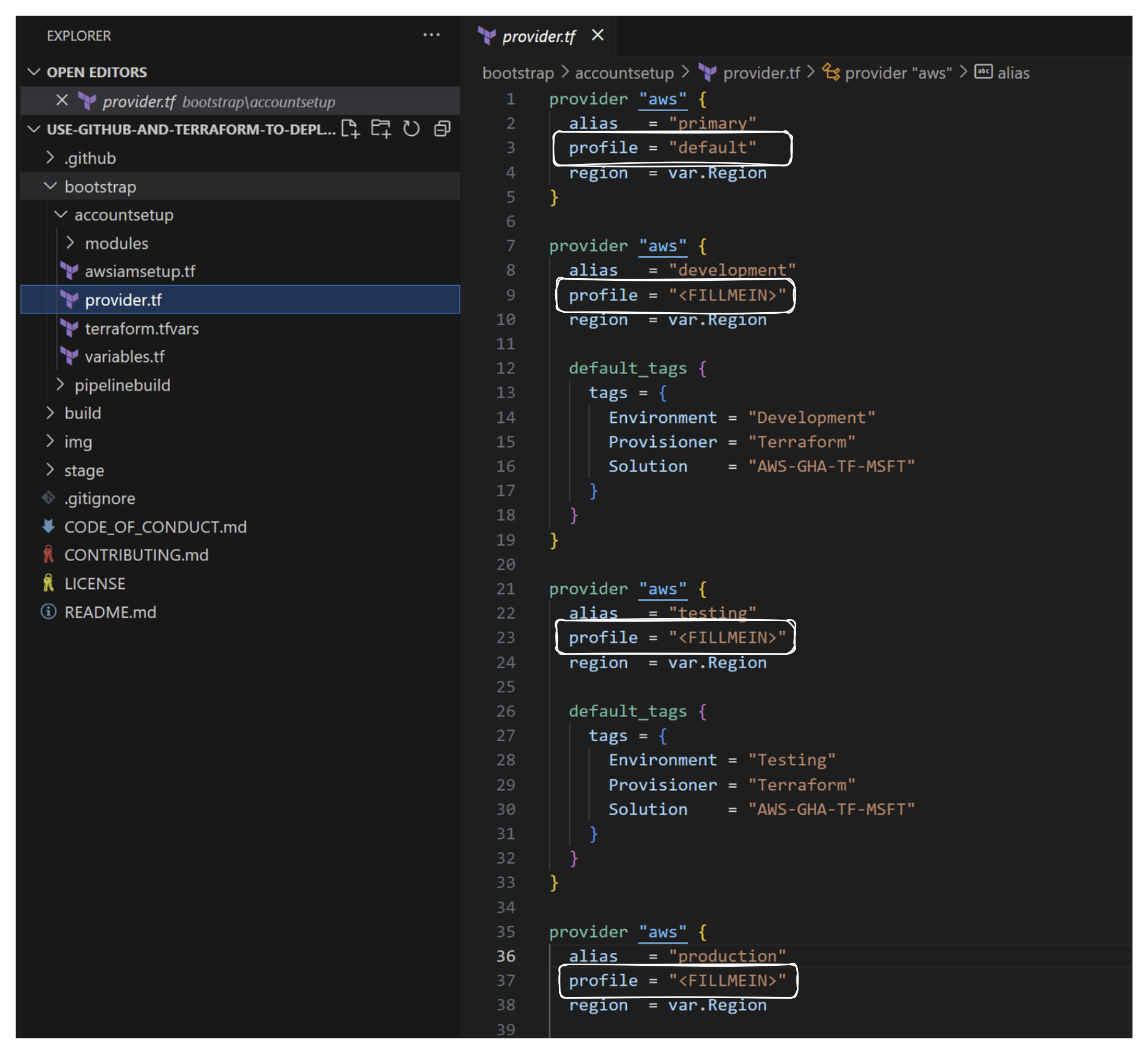
Task: Refresh the Explorer view
Action: (x=412, y=128)
